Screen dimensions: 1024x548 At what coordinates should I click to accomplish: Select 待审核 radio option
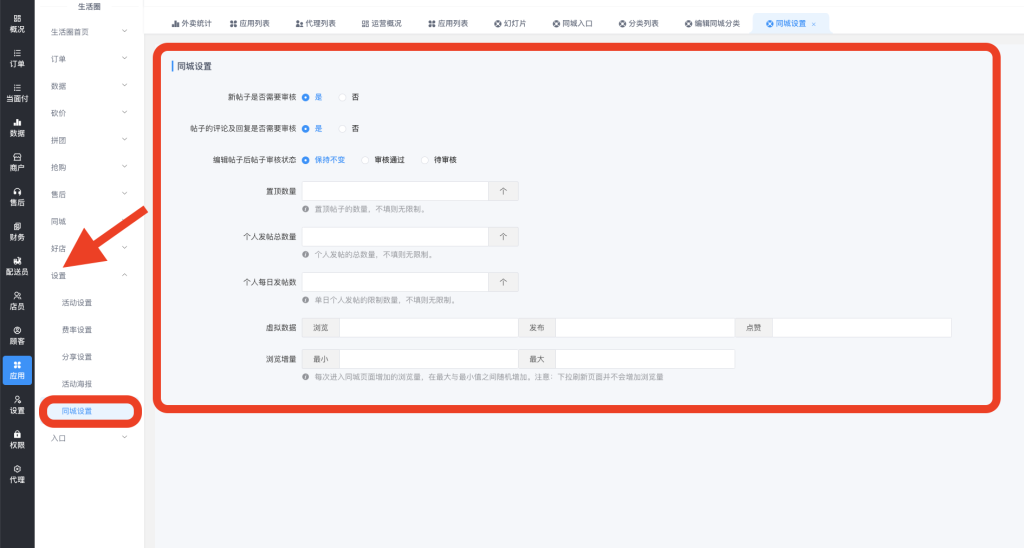[x=425, y=160]
